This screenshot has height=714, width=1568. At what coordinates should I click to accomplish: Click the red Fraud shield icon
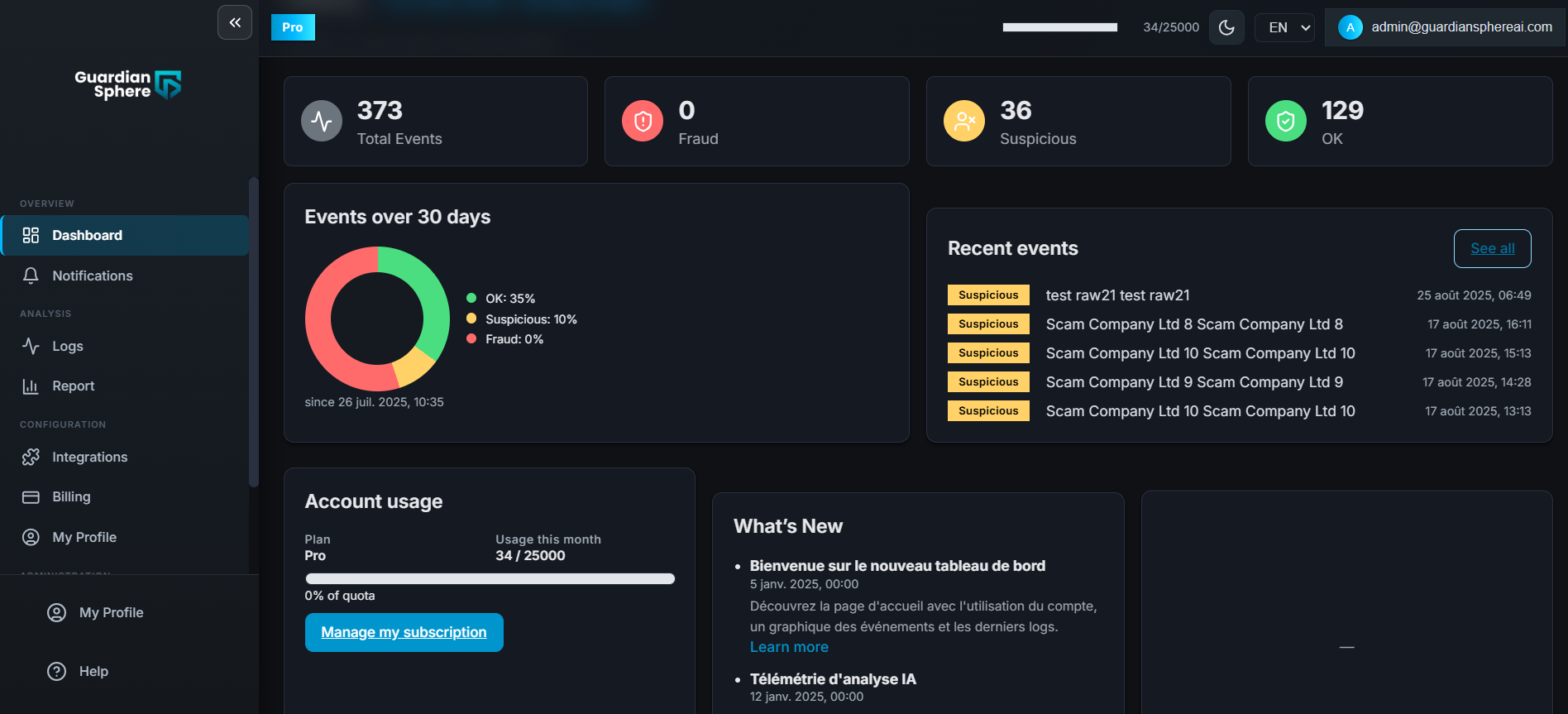coord(643,122)
